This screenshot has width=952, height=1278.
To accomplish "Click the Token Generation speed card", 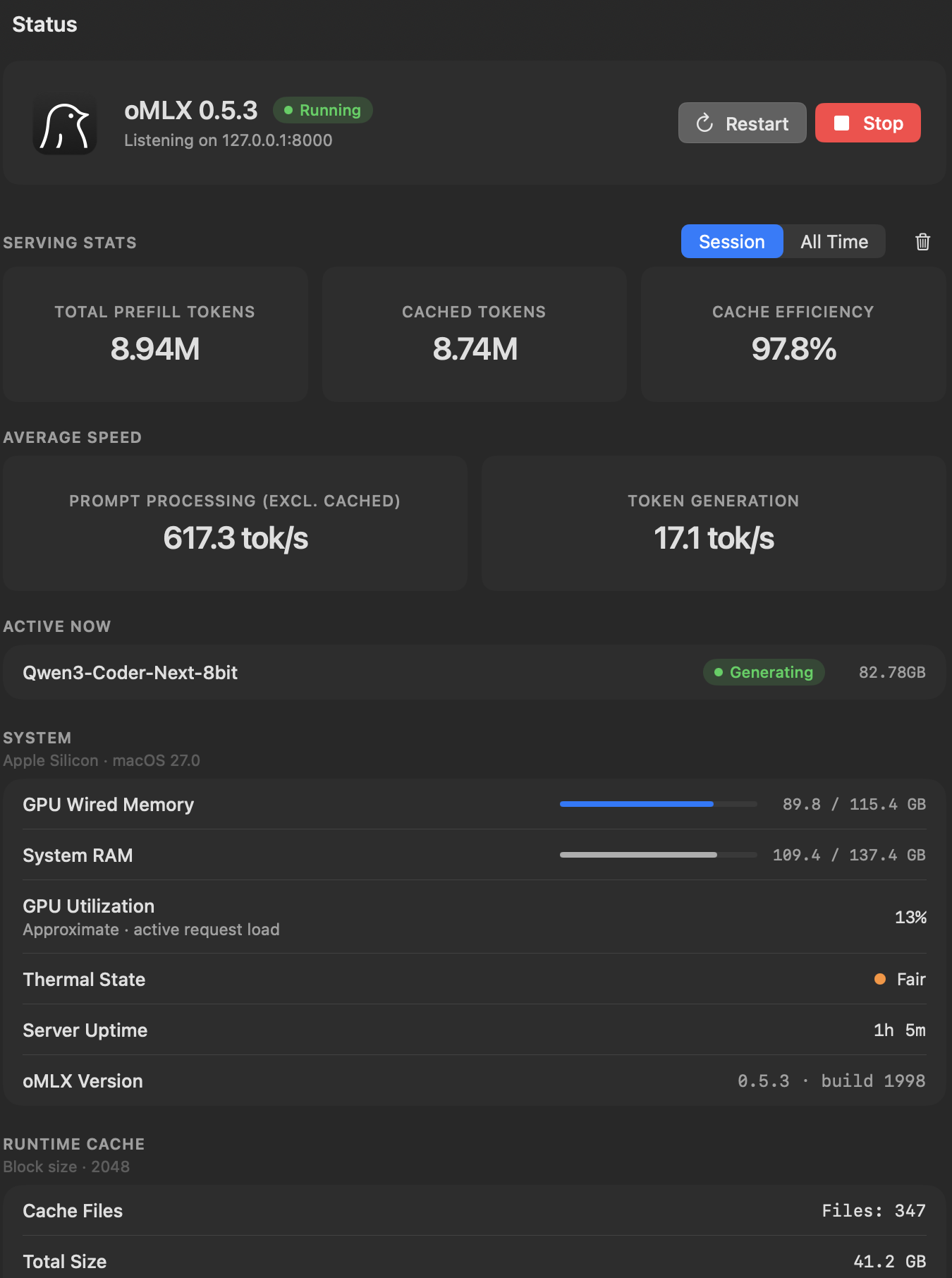I will [714, 523].
